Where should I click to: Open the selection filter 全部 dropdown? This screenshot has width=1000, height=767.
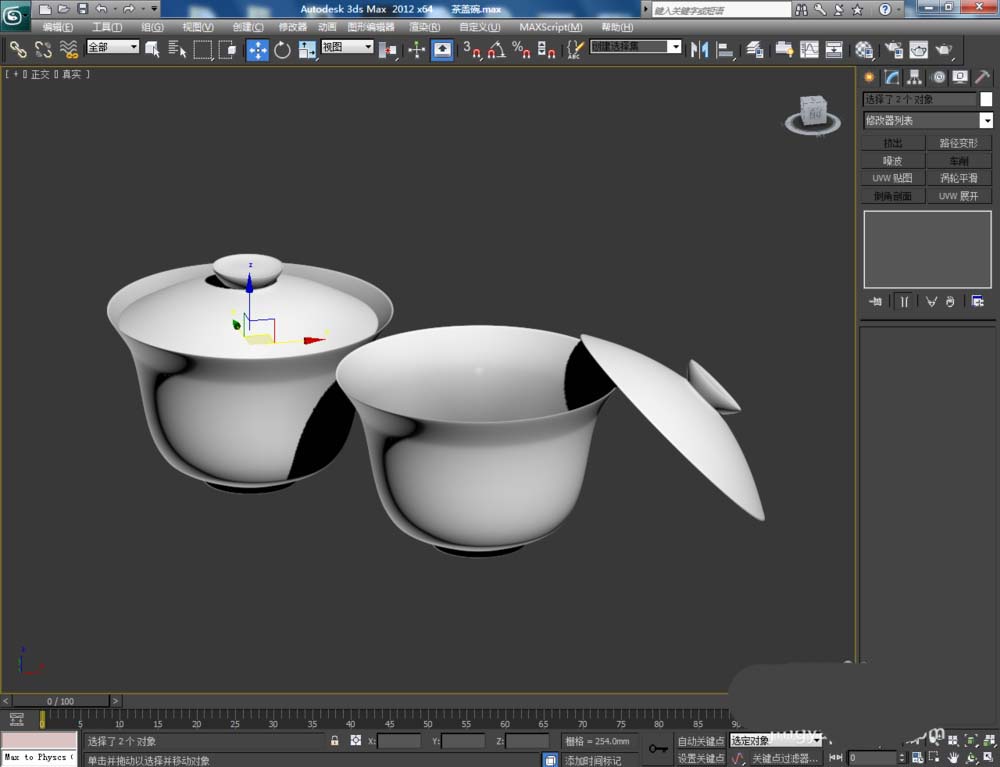click(112, 47)
